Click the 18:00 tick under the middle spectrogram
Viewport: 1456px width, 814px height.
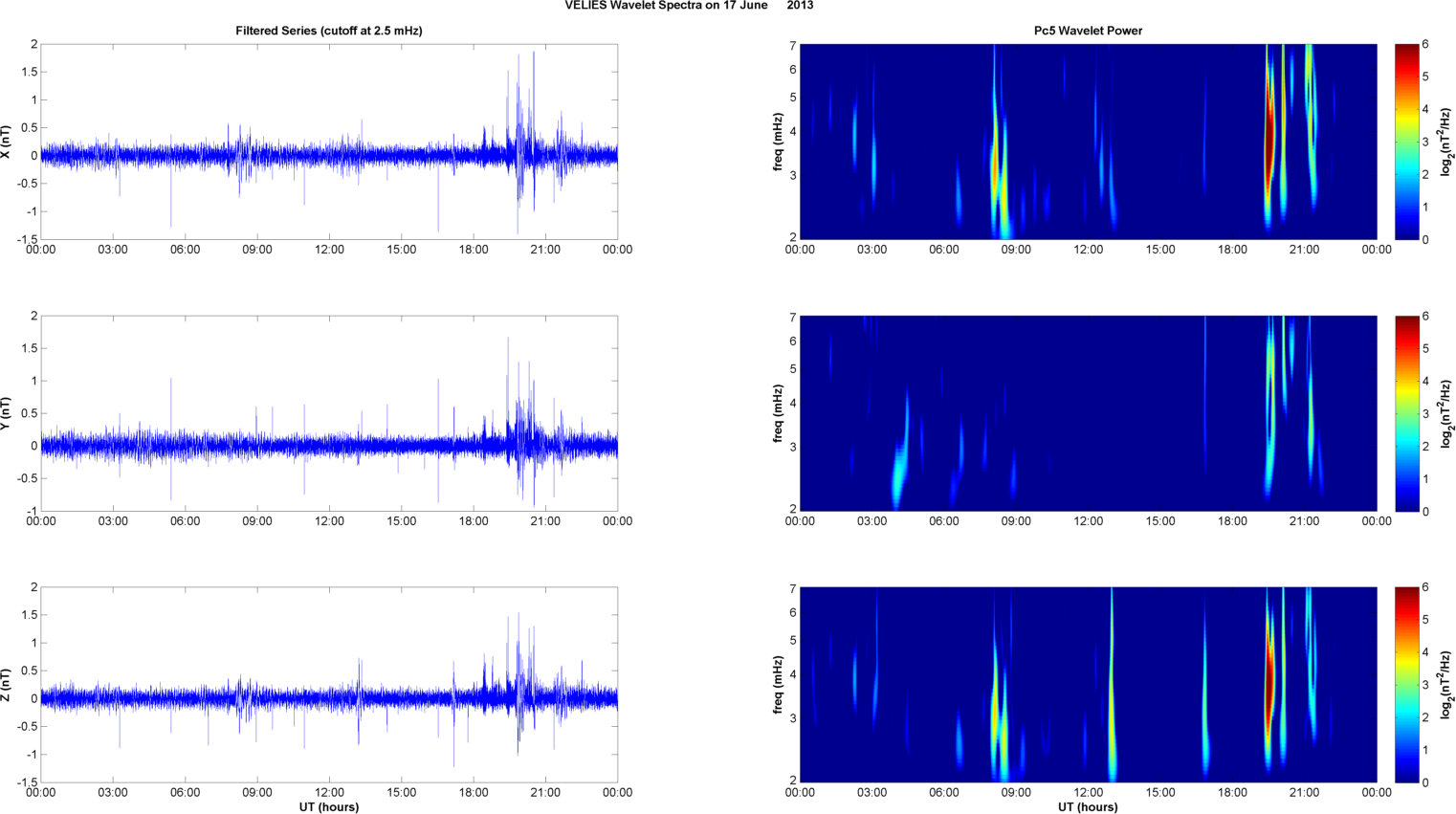1232,521
